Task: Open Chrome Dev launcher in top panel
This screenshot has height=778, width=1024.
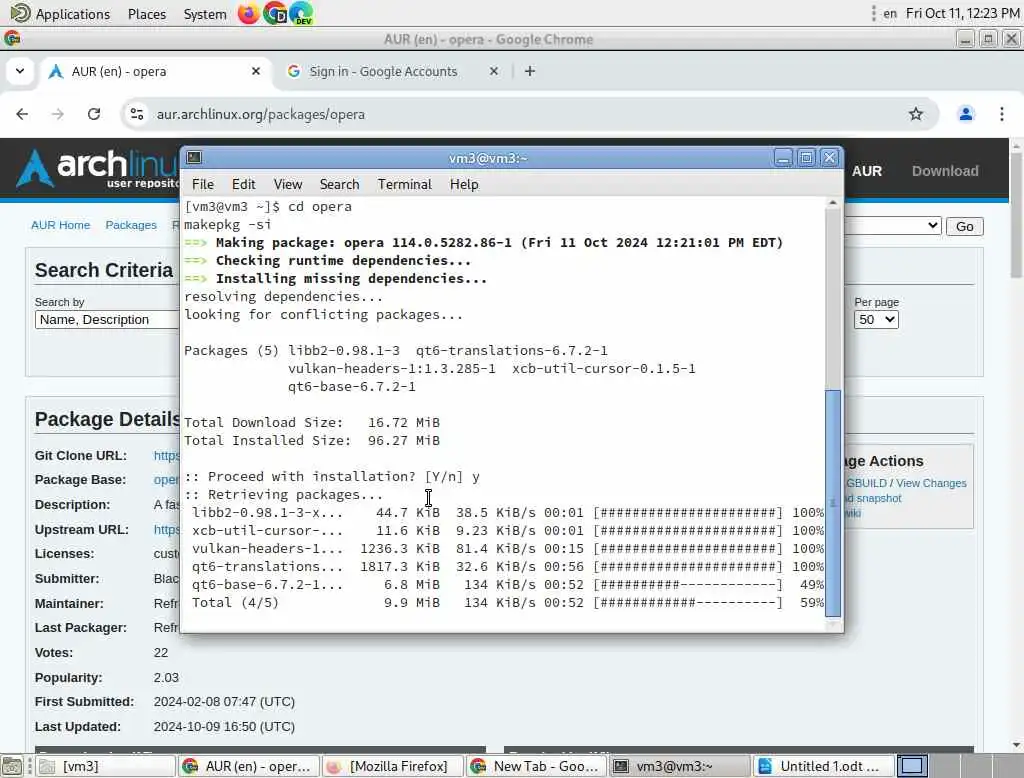Action: pyautogui.click(x=301, y=13)
